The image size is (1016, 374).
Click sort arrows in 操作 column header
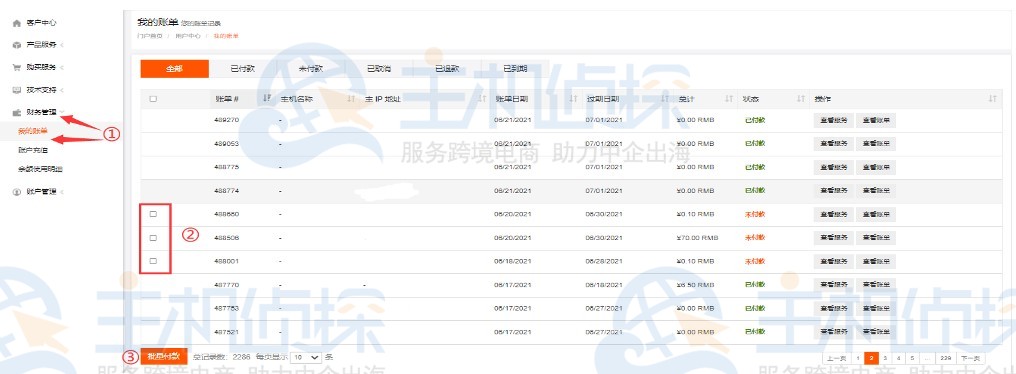[993, 99]
